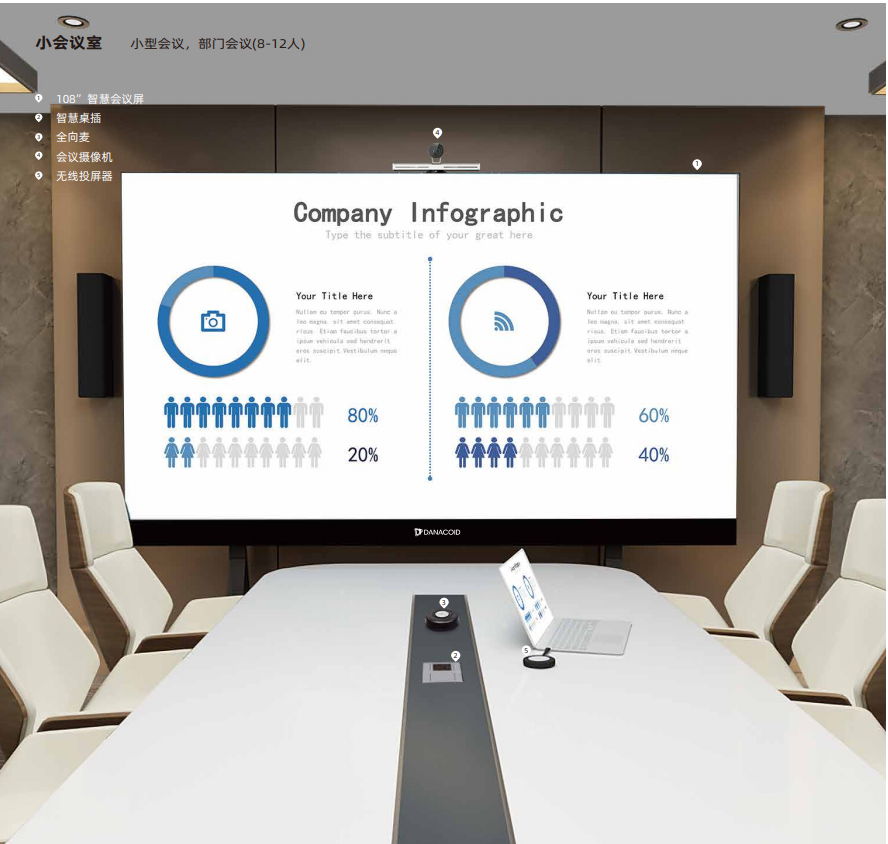
Task: Click the 80% figure on the slide
Action: point(362,416)
